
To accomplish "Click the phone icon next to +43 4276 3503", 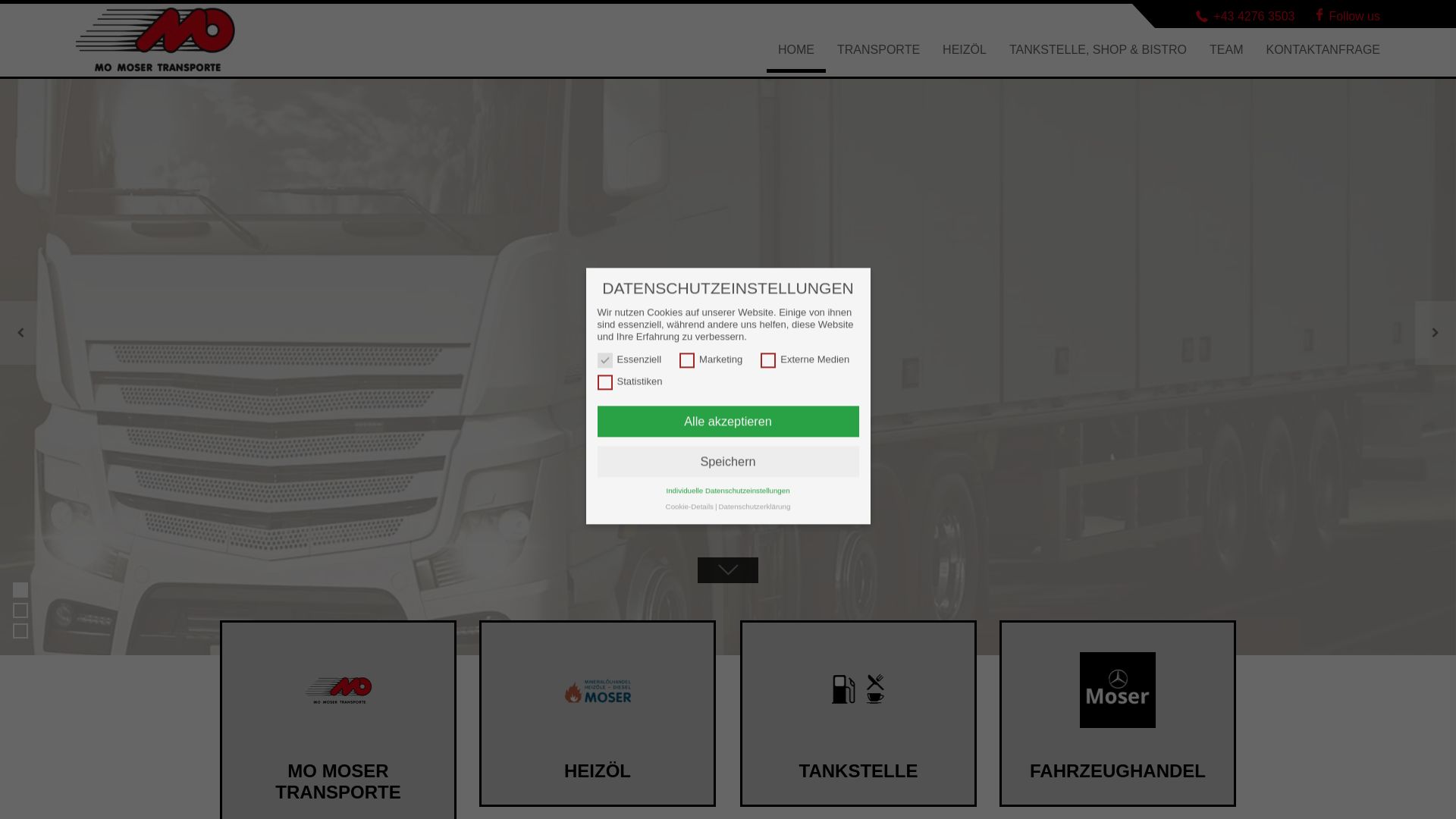I will click(1201, 17).
